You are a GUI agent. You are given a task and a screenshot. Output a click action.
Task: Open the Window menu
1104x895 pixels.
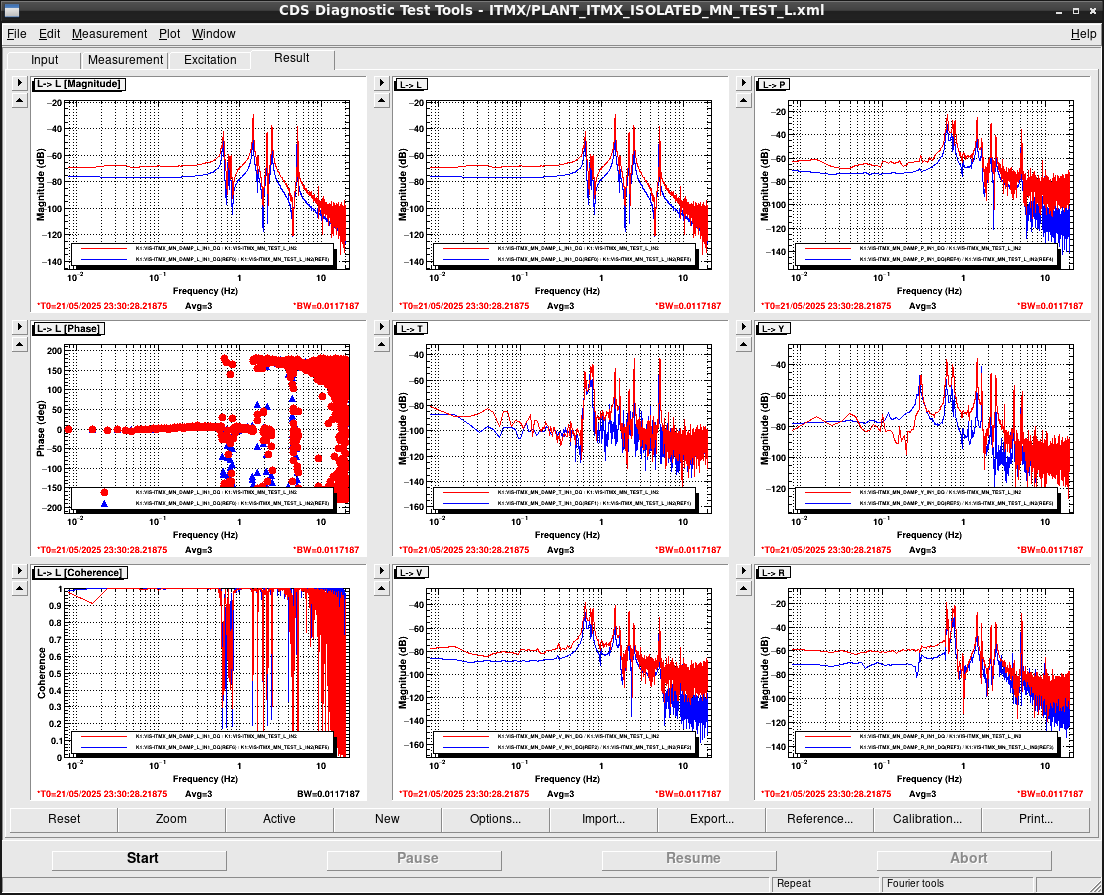213,34
